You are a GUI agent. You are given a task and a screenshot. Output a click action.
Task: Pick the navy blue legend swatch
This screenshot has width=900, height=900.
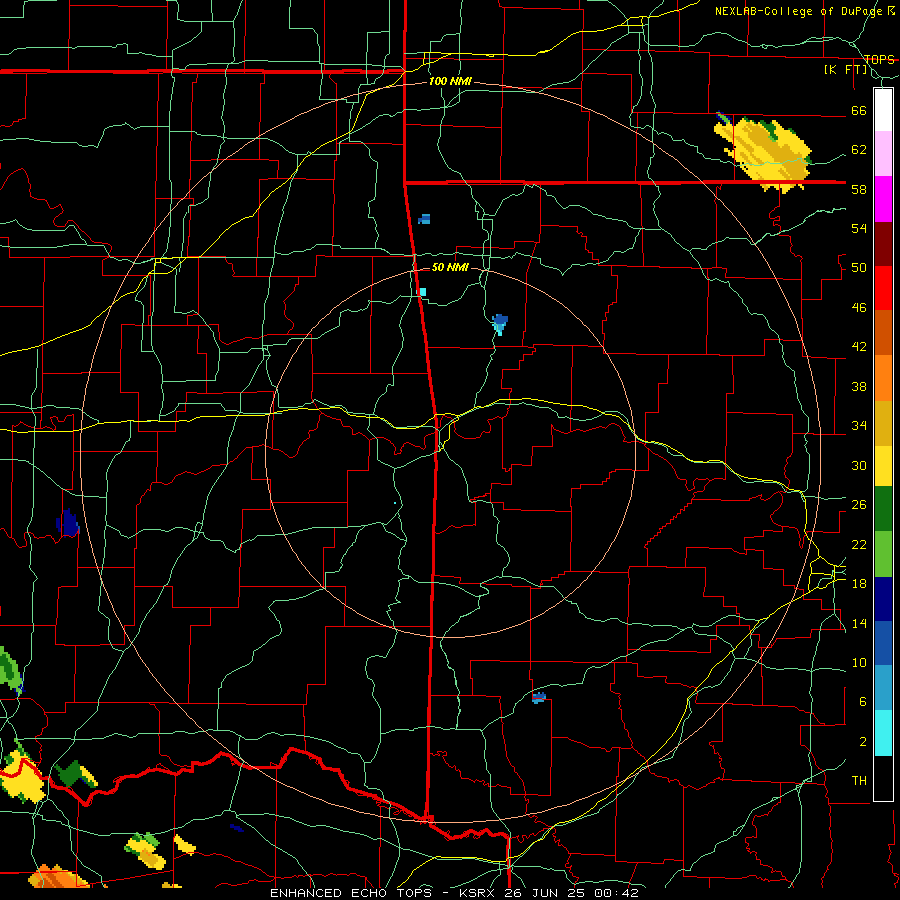(x=883, y=599)
